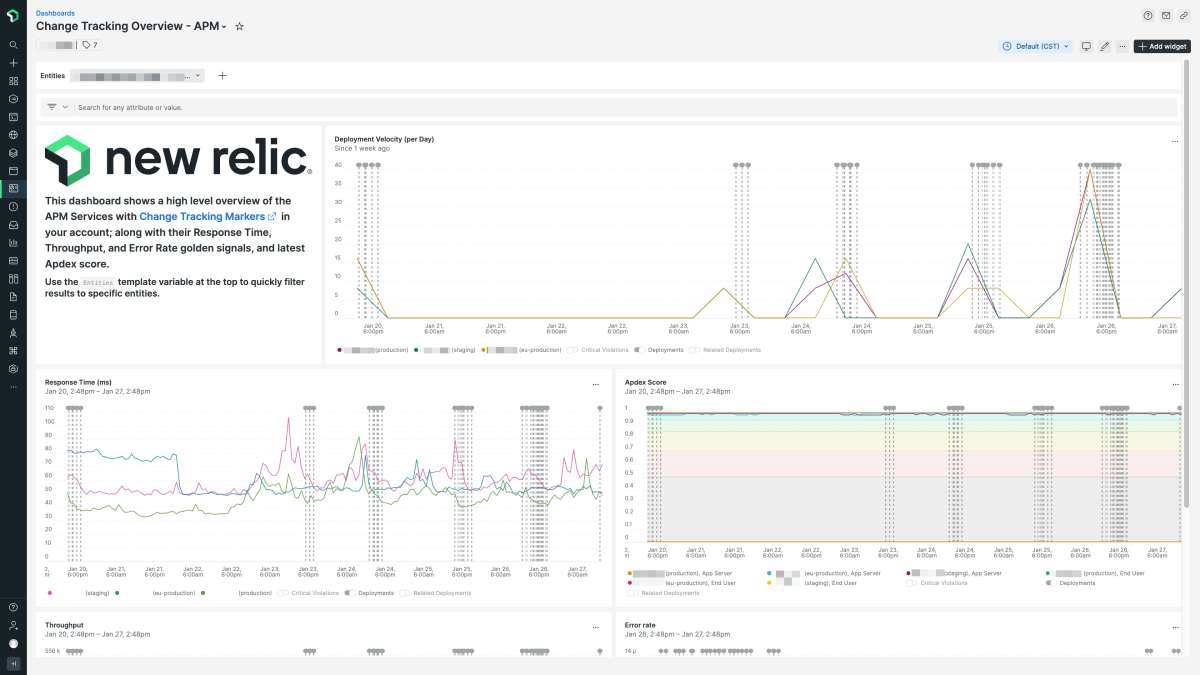Open the envelope feedback icon in the header
Screen dimensions: 1200x675
pos(1166,16)
